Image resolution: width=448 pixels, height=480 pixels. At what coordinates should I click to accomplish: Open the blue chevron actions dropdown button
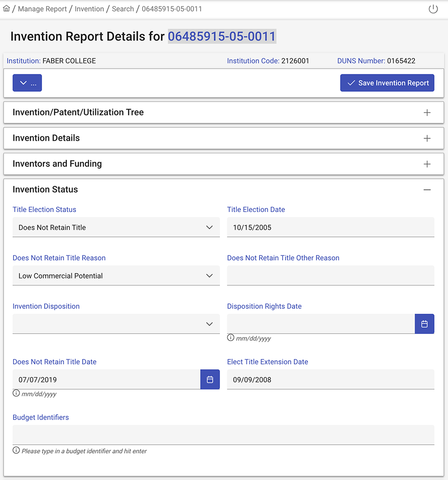point(27,83)
